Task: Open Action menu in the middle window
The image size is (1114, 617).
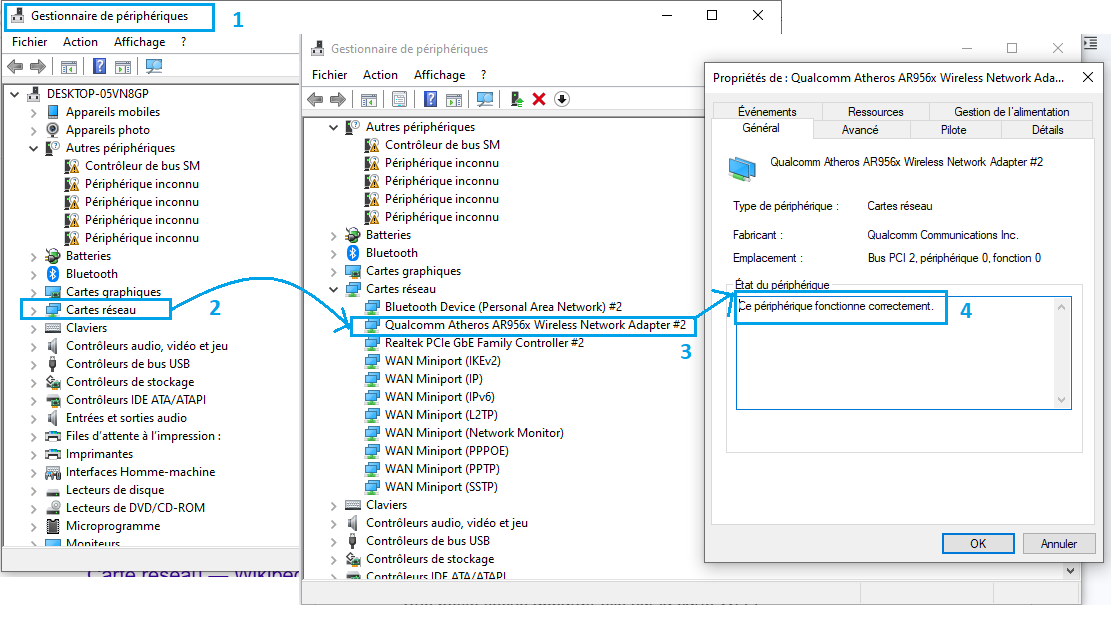Action: (380, 75)
